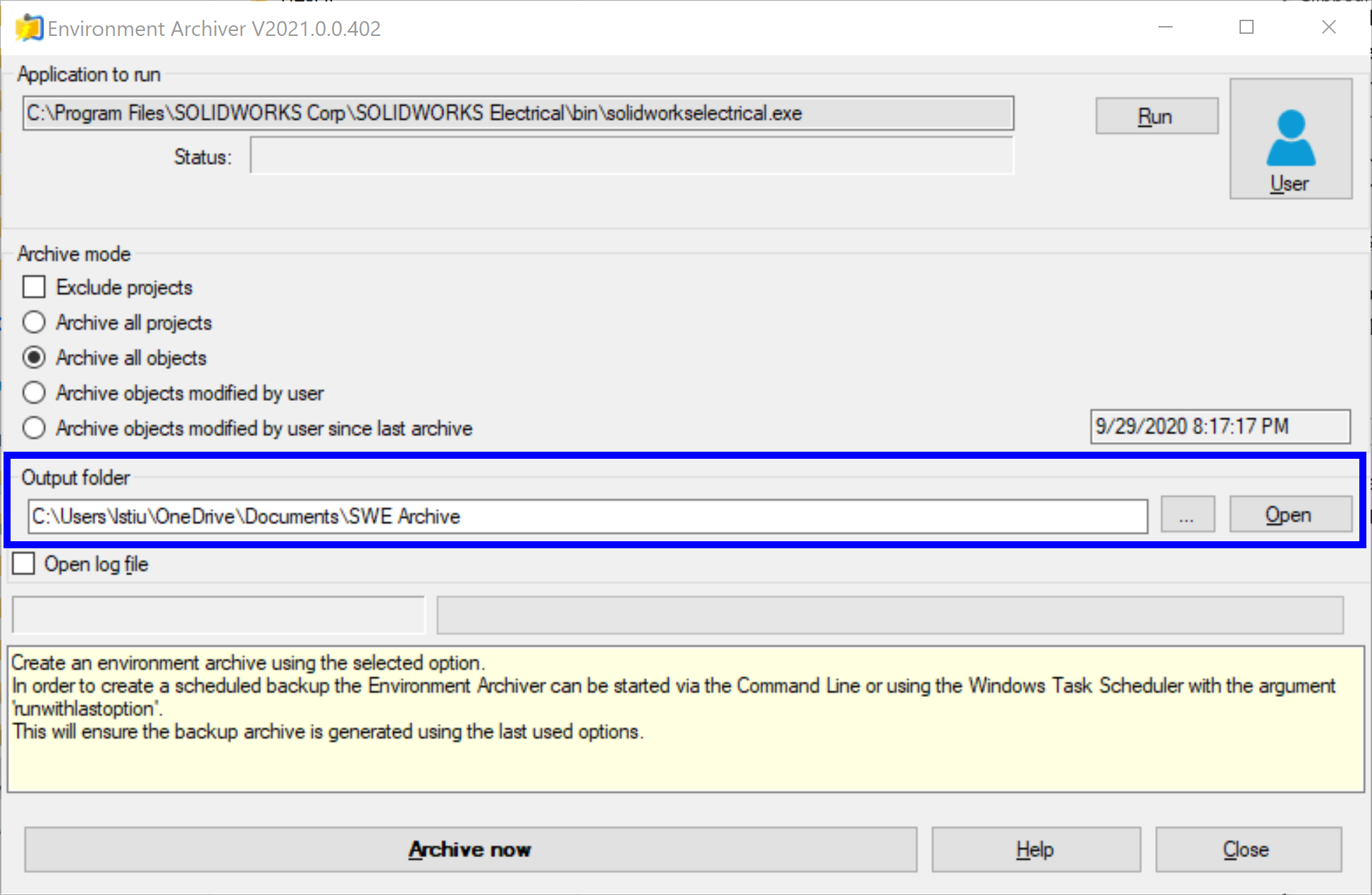Image resolution: width=1372 pixels, height=895 pixels.
Task: Click the Output folder path field
Action: point(587,517)
